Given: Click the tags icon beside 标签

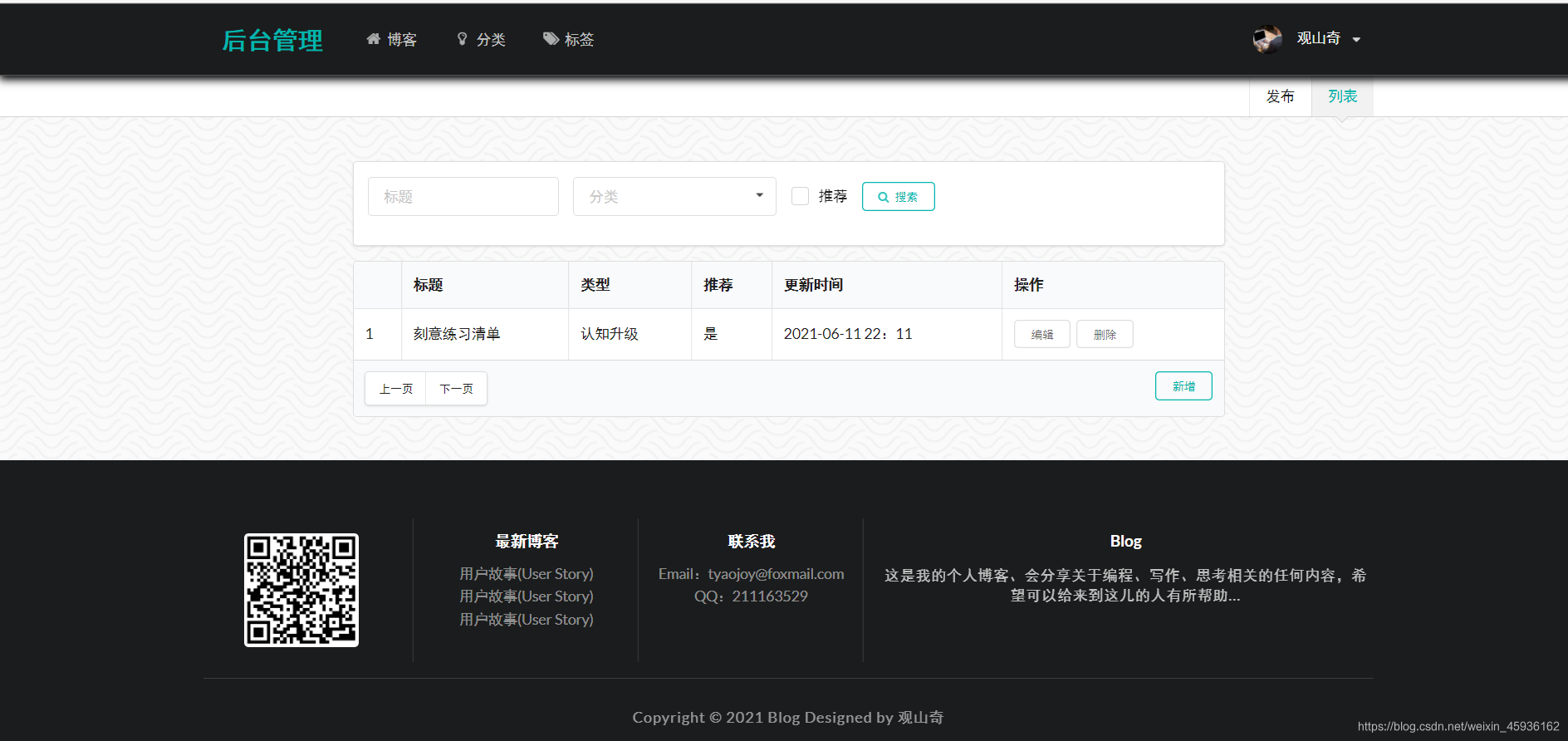Looking at the screenshot, I should pos(551,39).
